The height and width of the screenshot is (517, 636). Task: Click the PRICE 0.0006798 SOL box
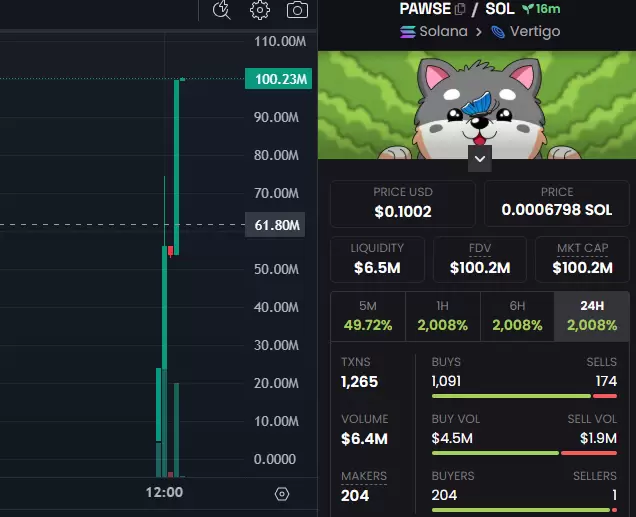(x=556, y=204)
